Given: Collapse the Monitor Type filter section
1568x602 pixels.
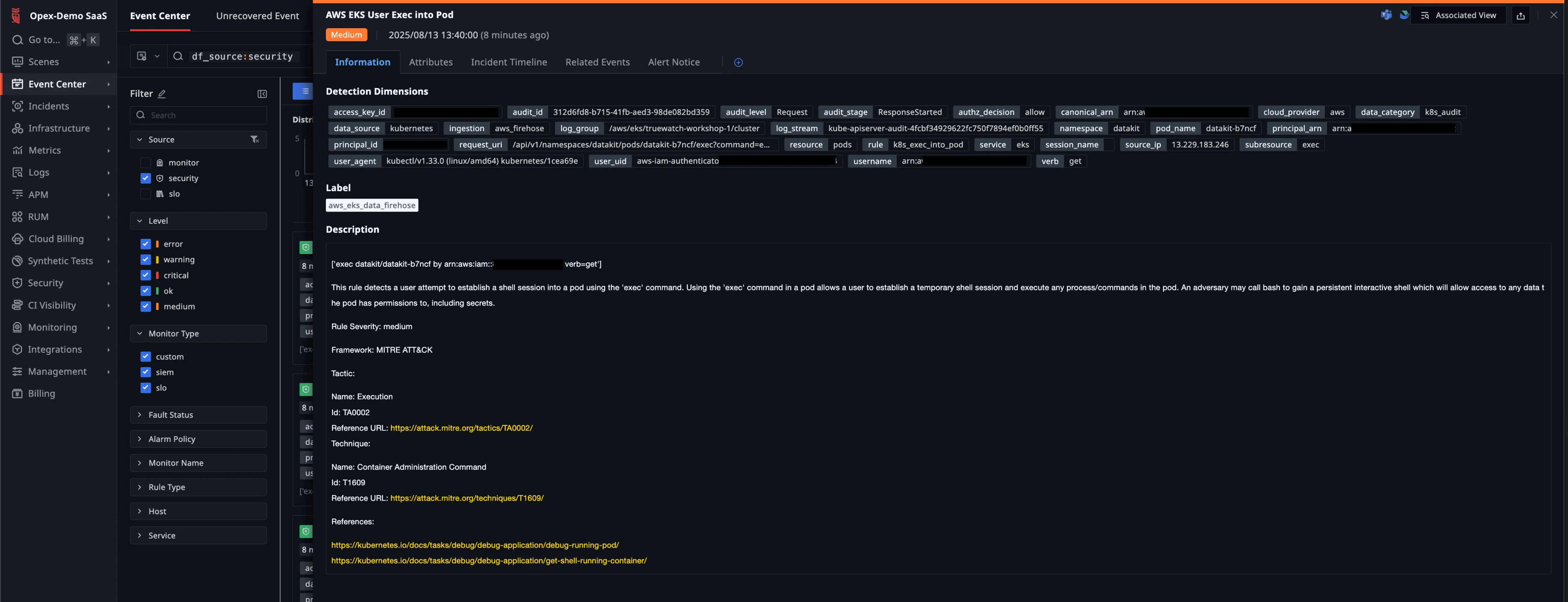Looking at the screenshot, I should coord(174,334).
